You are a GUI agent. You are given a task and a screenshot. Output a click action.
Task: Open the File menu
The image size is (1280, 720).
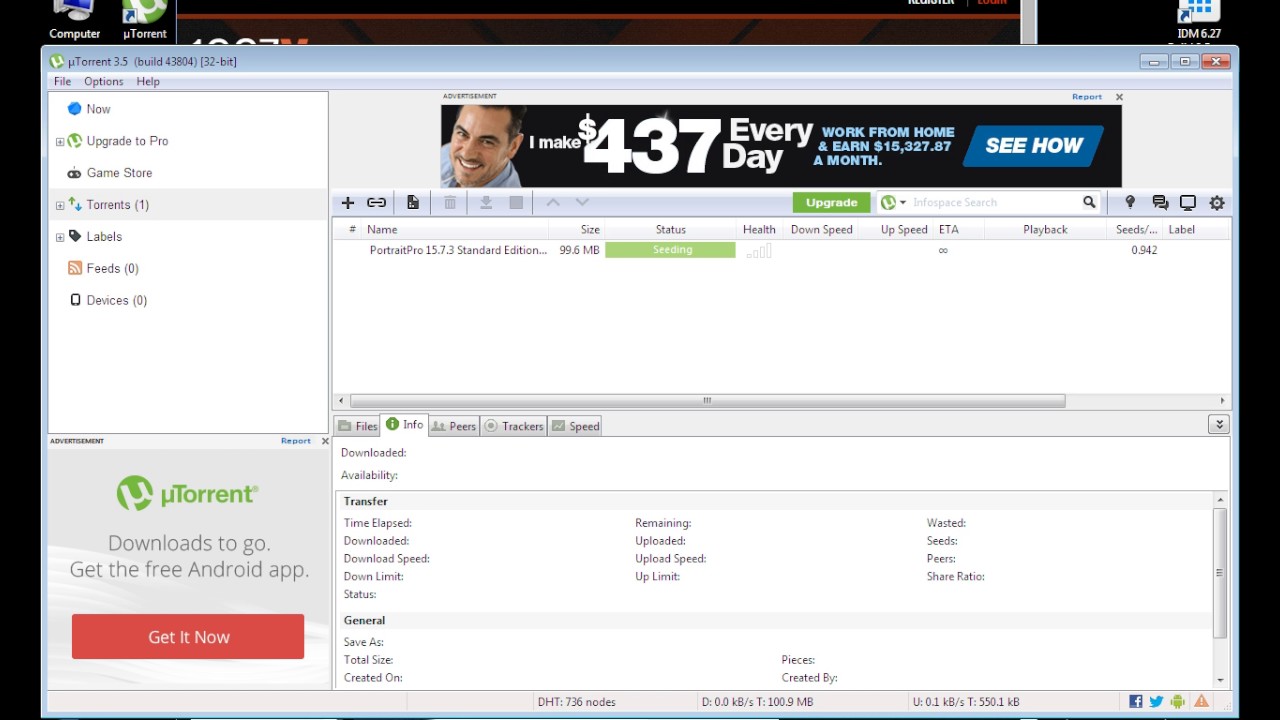62,82
